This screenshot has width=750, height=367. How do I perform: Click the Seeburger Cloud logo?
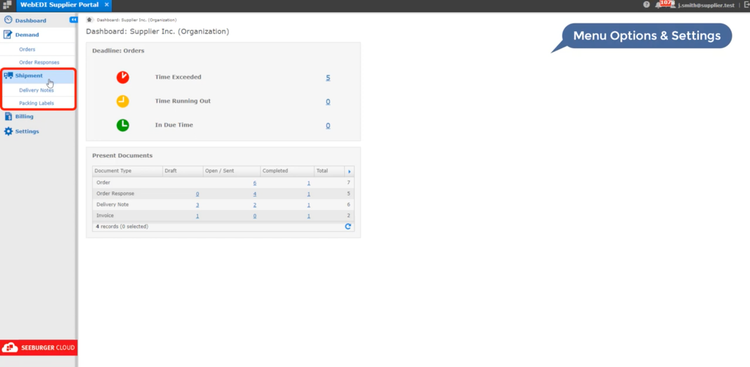[x=39, y=348]
